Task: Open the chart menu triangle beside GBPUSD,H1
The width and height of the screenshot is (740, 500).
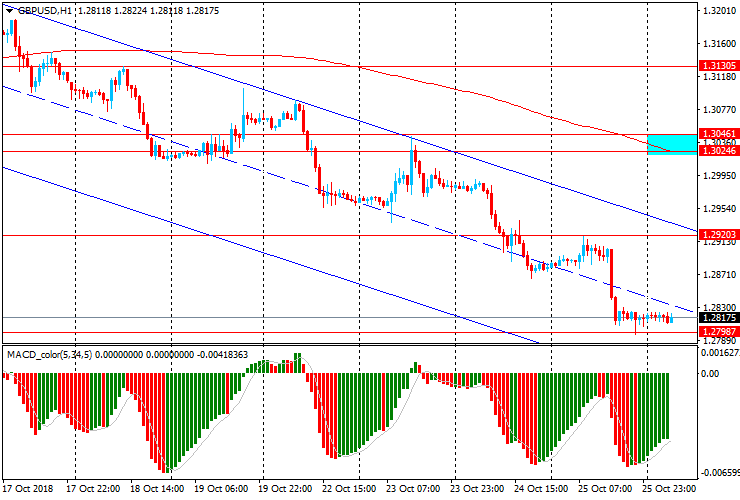Action: tap(9, 10)
